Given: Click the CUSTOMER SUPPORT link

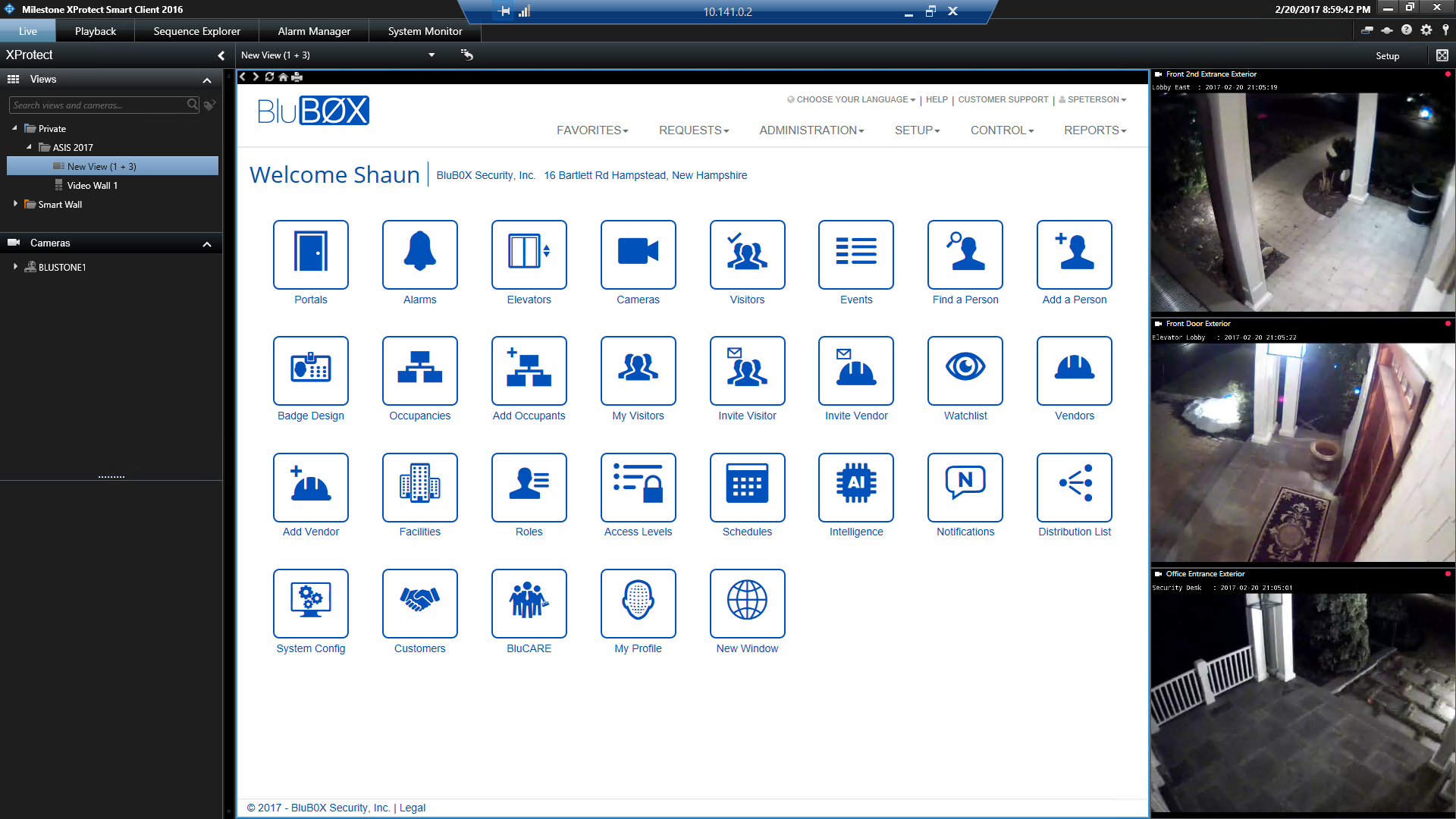Looking at the screenshot, I should 1003,99.
